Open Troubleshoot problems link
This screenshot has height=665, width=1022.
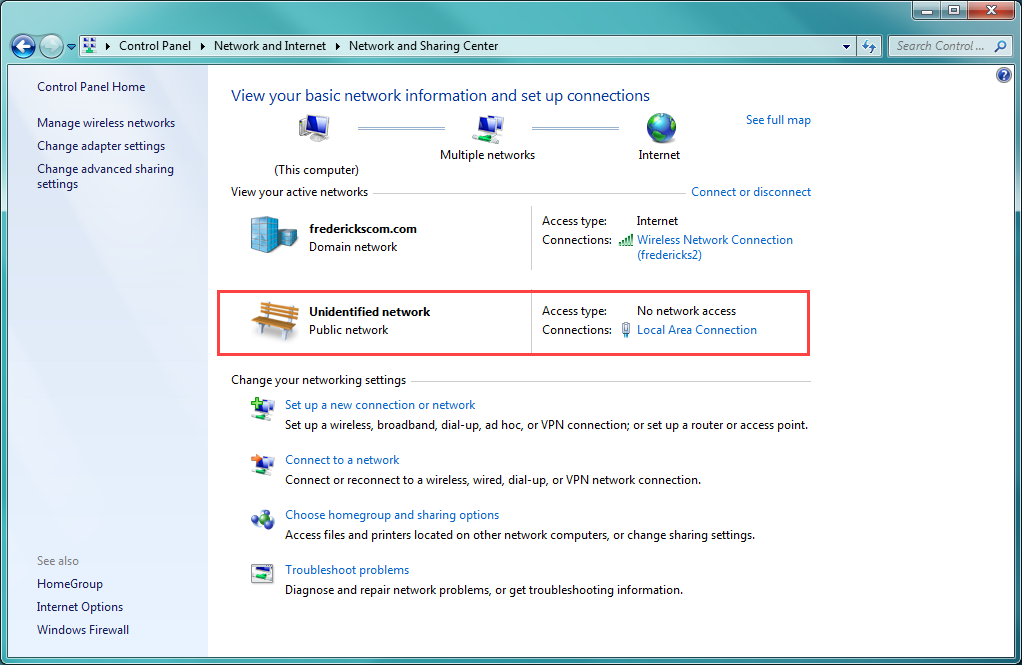click(x=347, y=570)
